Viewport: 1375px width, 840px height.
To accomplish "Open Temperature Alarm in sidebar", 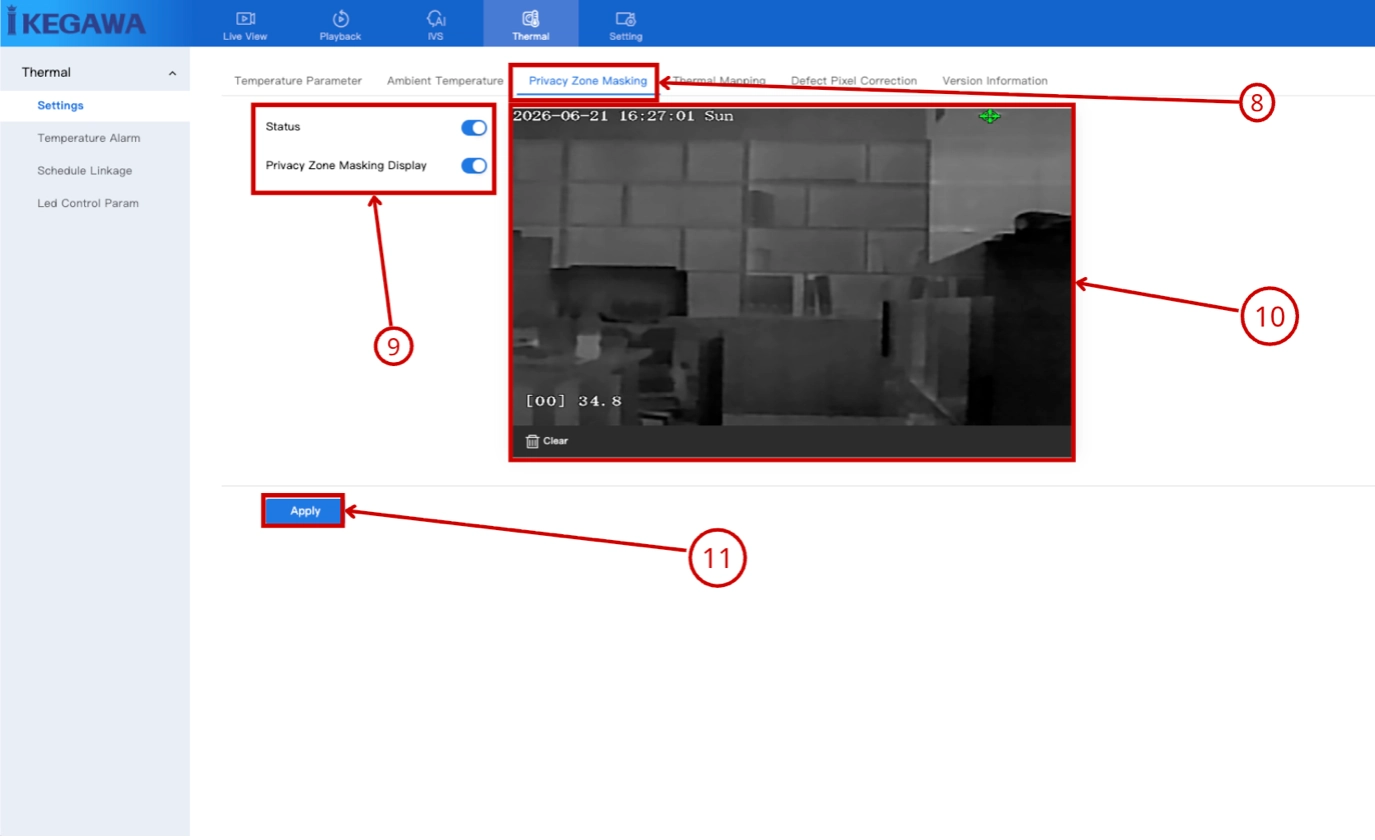I will [x=89, y=138].
